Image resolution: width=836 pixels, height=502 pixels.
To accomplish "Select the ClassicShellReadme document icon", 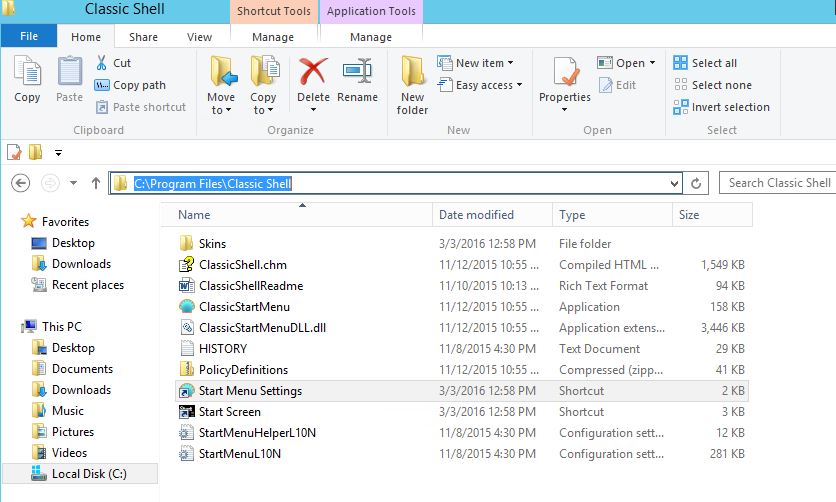I will tap(187, 286).
